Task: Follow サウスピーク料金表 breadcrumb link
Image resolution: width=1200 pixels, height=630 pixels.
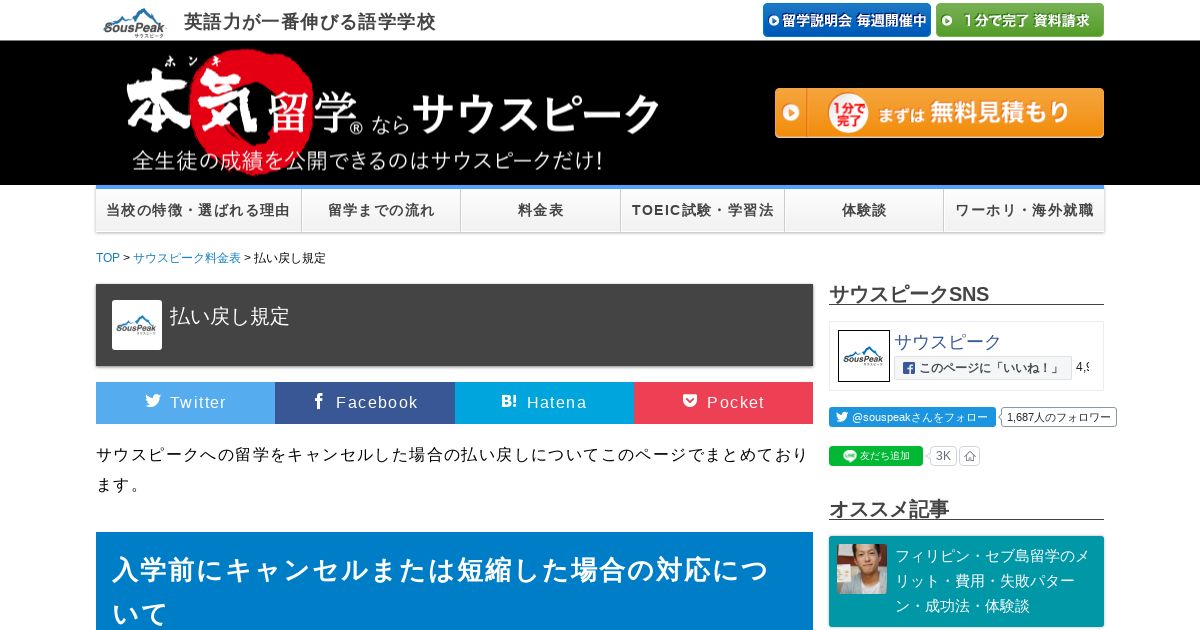Action: (x=187, y=258)
